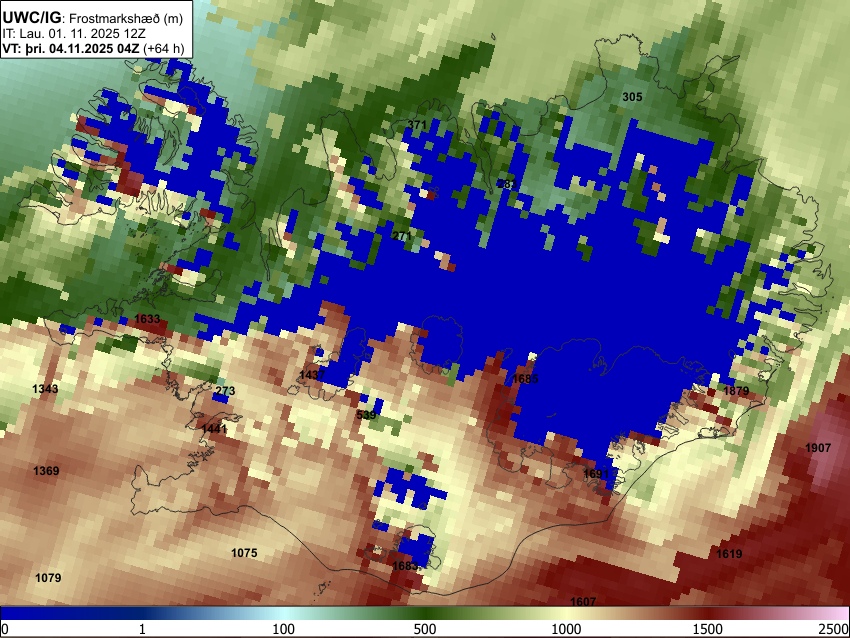Click the map value 1619
This screenshot has height=638, width=850.
coord(729,553)
